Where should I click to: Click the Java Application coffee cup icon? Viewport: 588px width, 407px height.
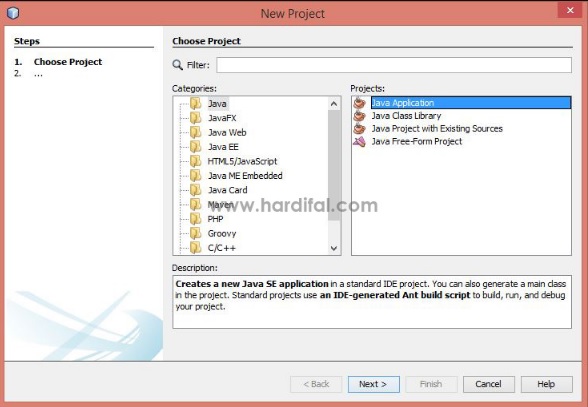pos(359,102)
